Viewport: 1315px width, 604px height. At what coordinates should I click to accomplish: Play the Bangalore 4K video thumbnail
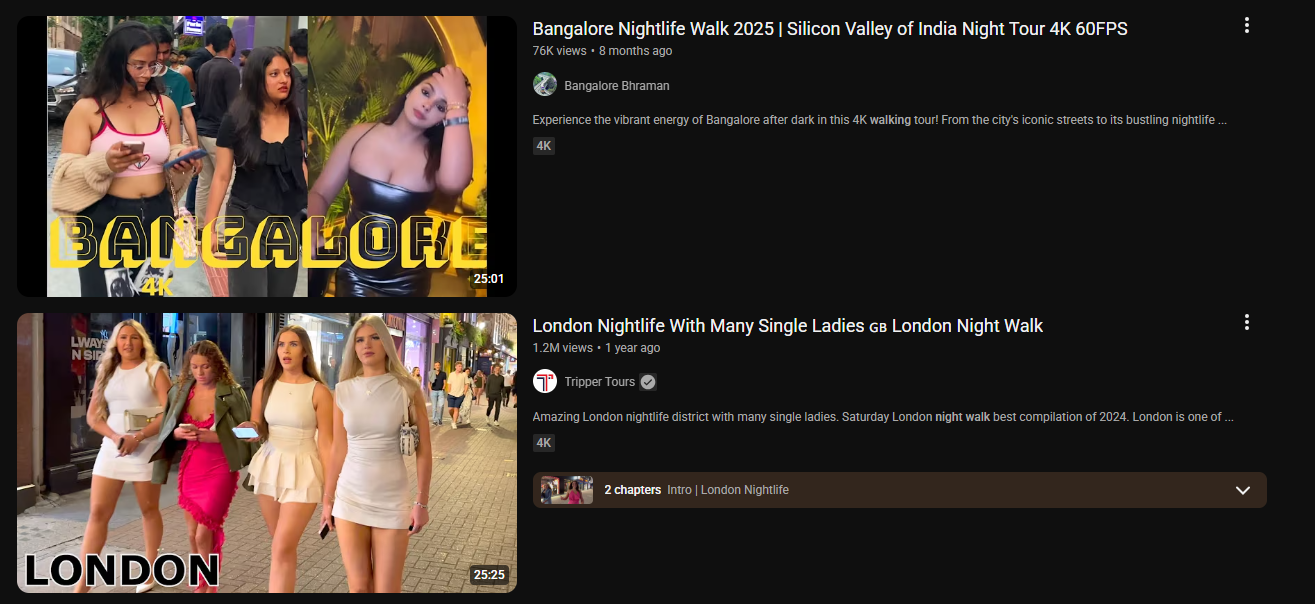tap(266, 156)
